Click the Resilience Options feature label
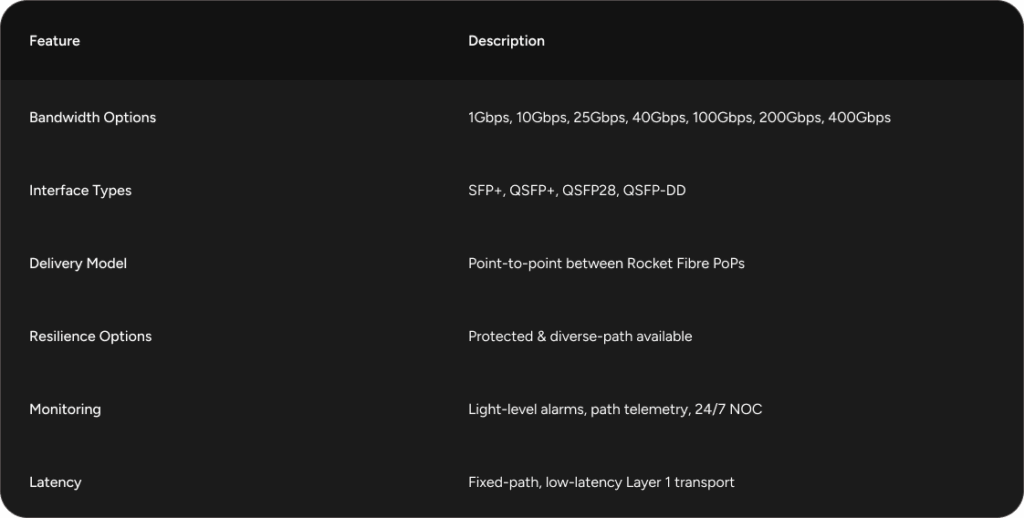The image size is (1024, 518). coord(90,336)
